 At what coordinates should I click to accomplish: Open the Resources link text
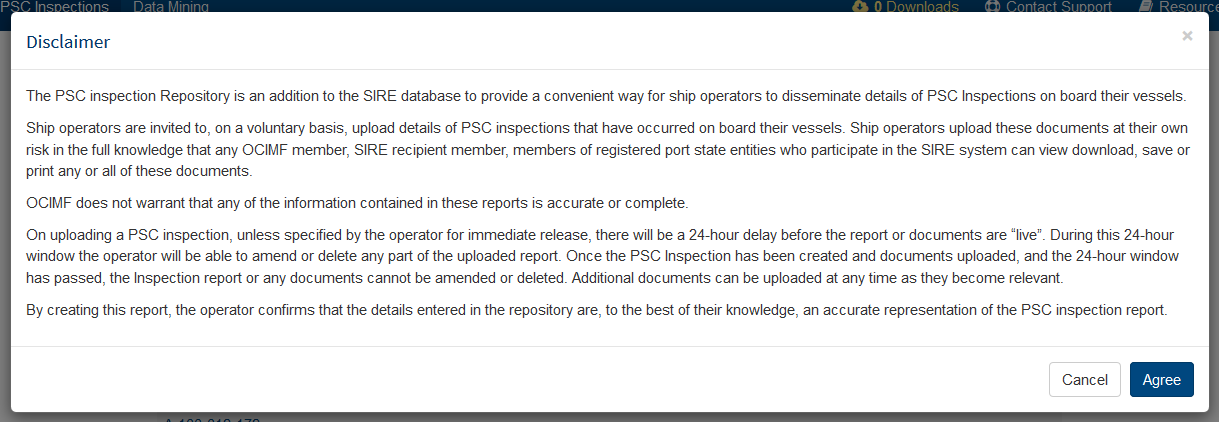(x=1189, y=6)
